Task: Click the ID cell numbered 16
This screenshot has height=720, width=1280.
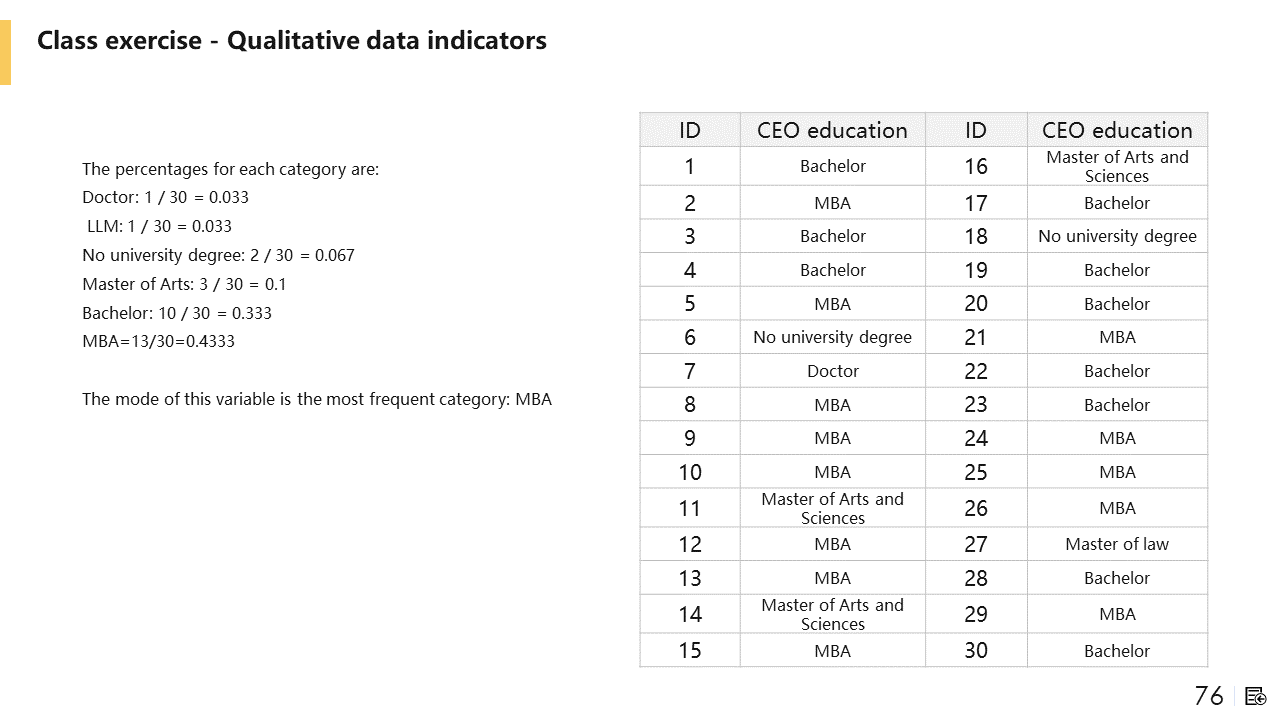Action: (976, 166)
